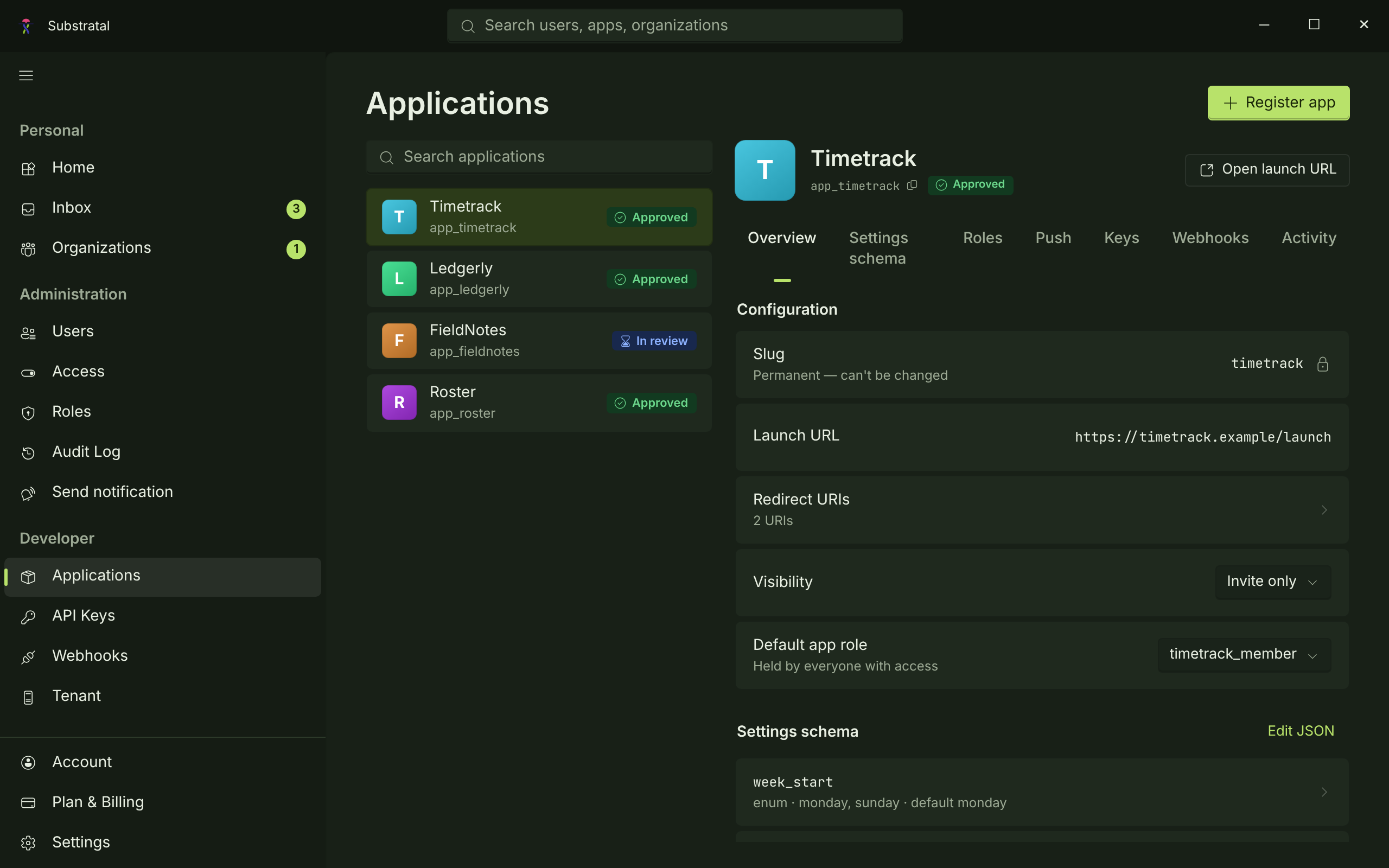
Task: Click the Register app button
Action: click(x=1278, y=103)
